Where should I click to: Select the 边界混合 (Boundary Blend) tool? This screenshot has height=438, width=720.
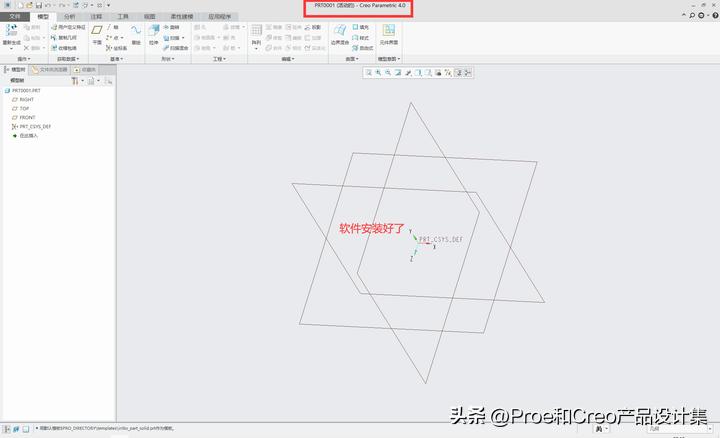click(340, 34)
